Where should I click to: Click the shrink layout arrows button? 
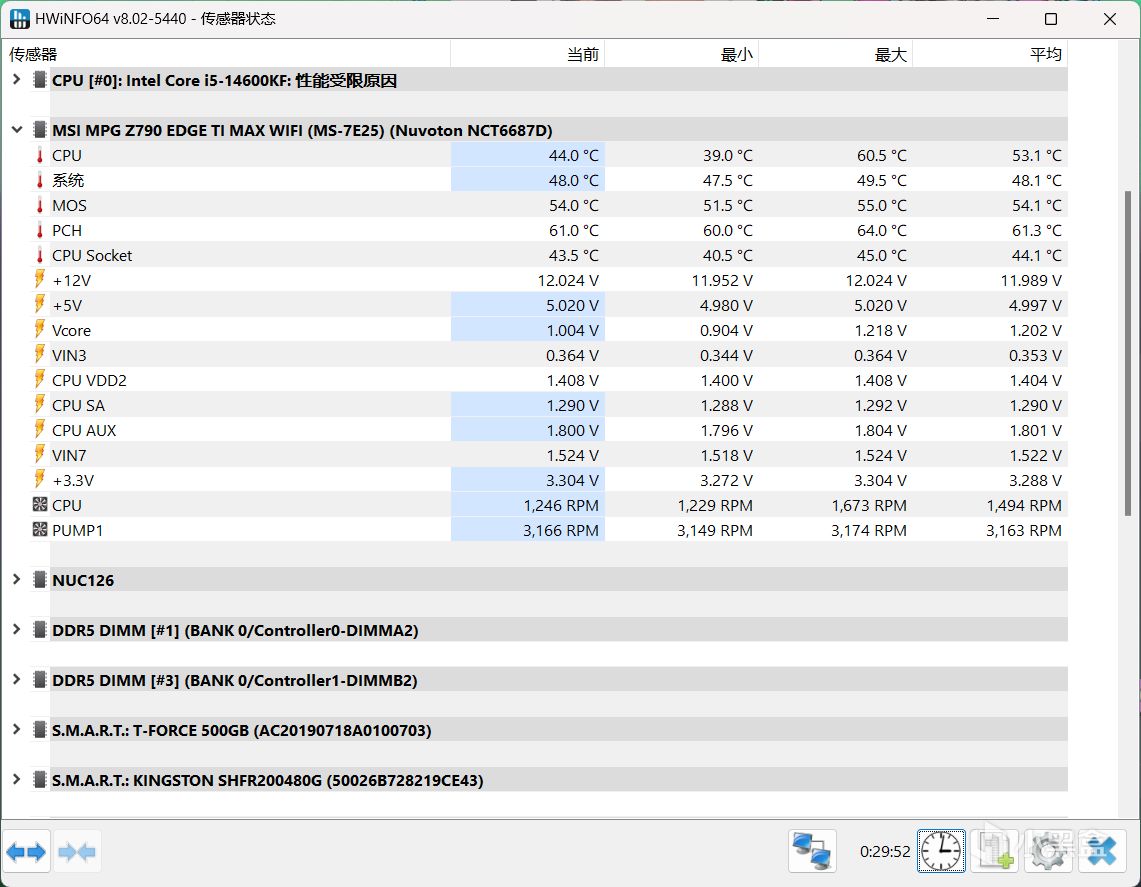tap(76, 851)
